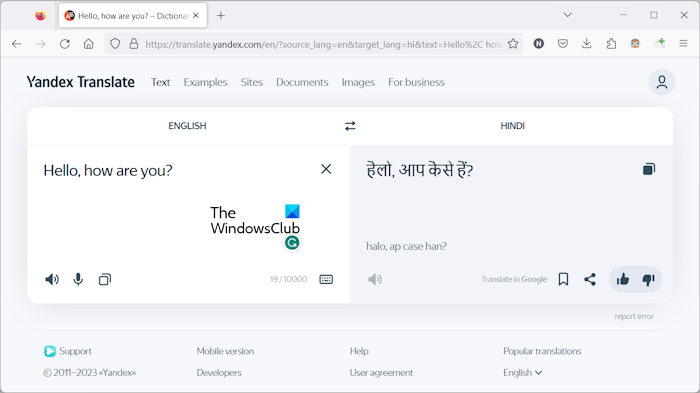Open Popular translations link

pyautogui.click(x=542, y=351)
